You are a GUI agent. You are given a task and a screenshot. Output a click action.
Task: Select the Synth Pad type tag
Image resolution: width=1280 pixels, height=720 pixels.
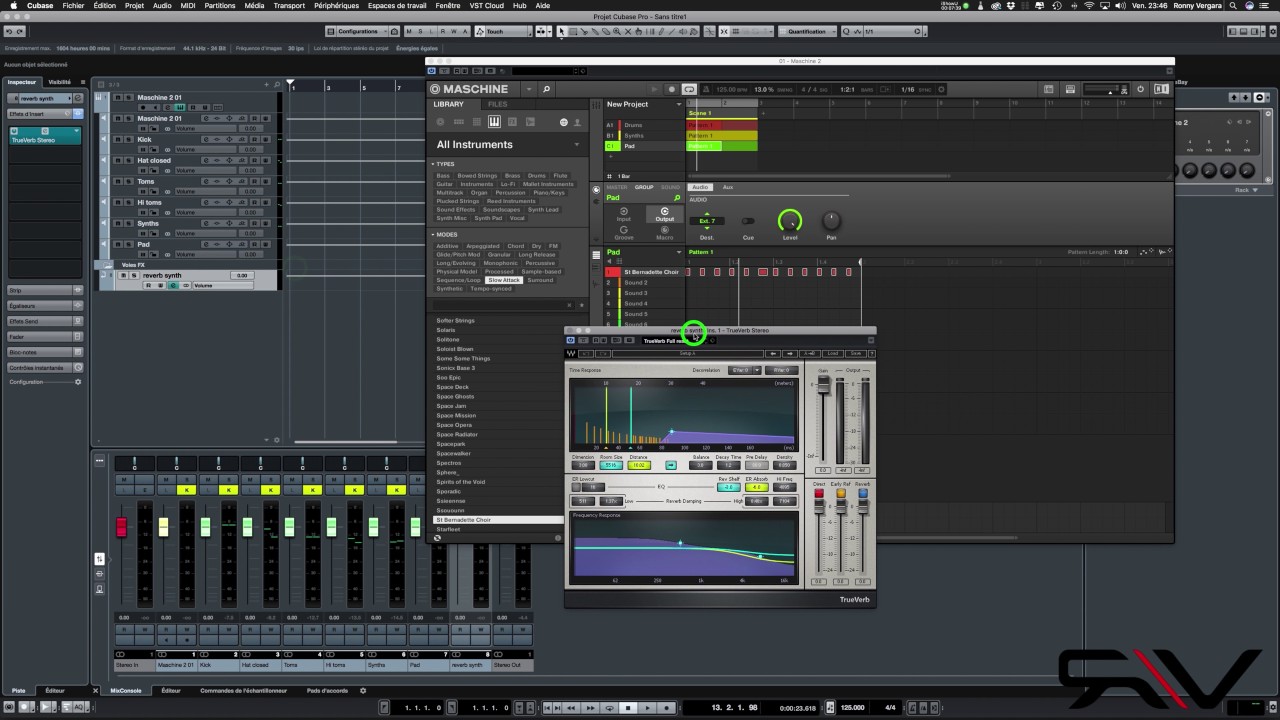click(x=489, y=218)
